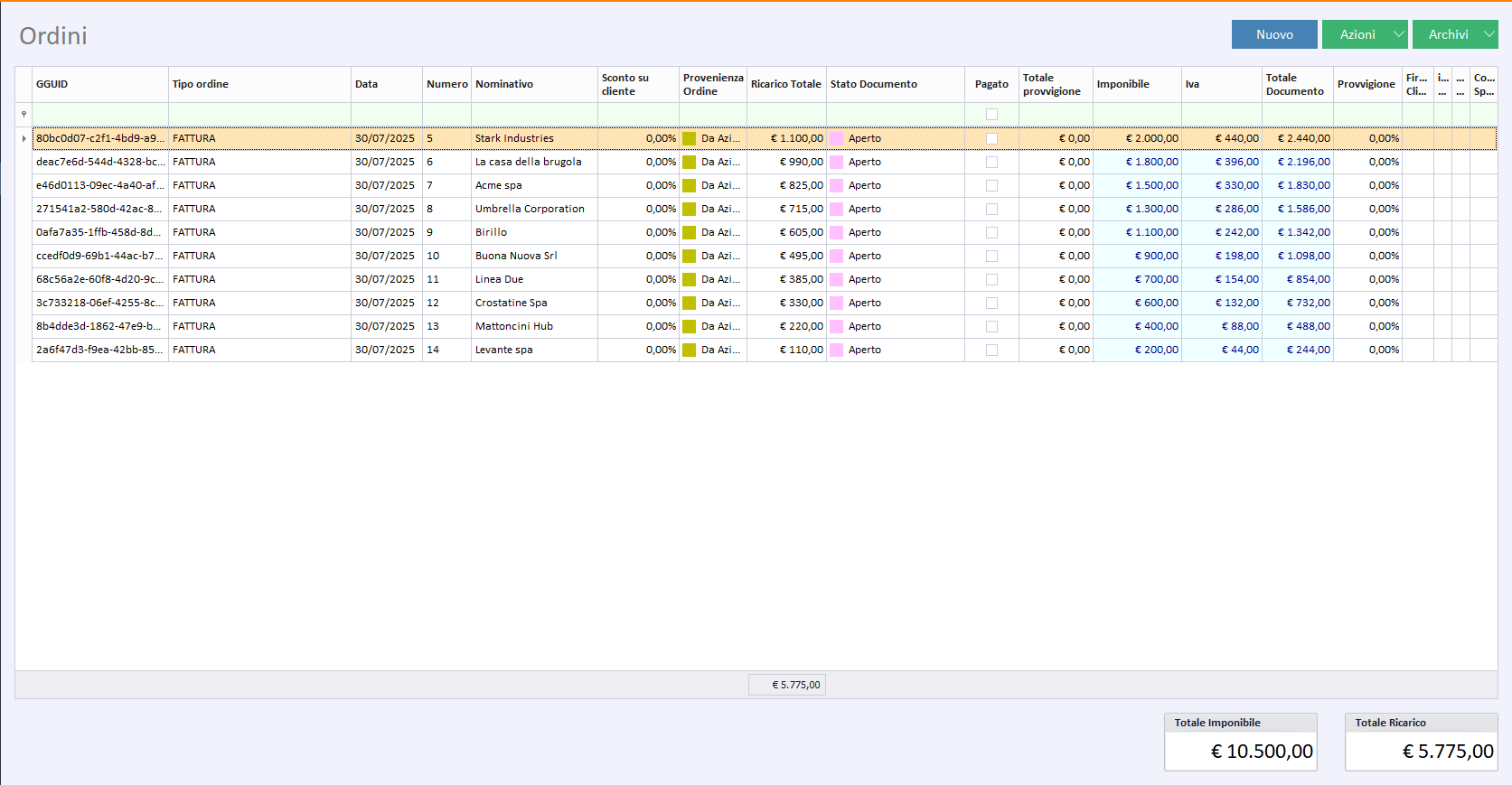Check Pagato for Acme spa order
1512x785 pixels.
[991, 185]
